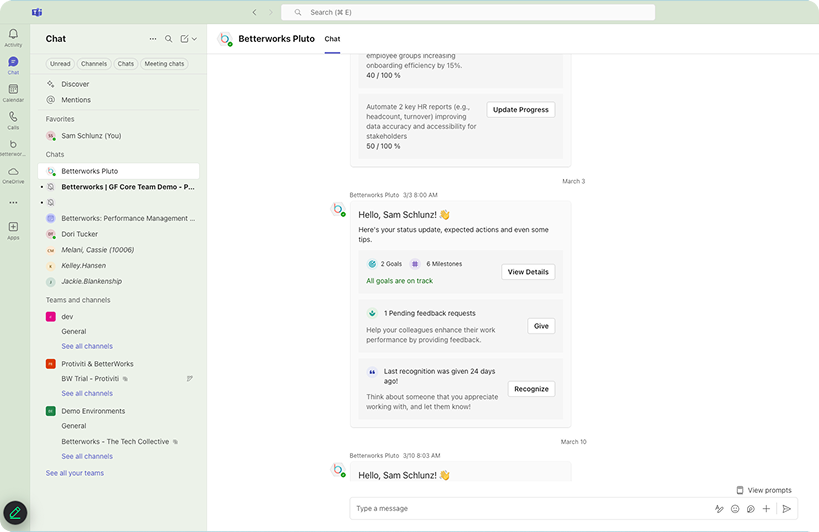Open BW Trial - Protiviti channel
Viewport: 819px width, 532px height.
[90, 379]
